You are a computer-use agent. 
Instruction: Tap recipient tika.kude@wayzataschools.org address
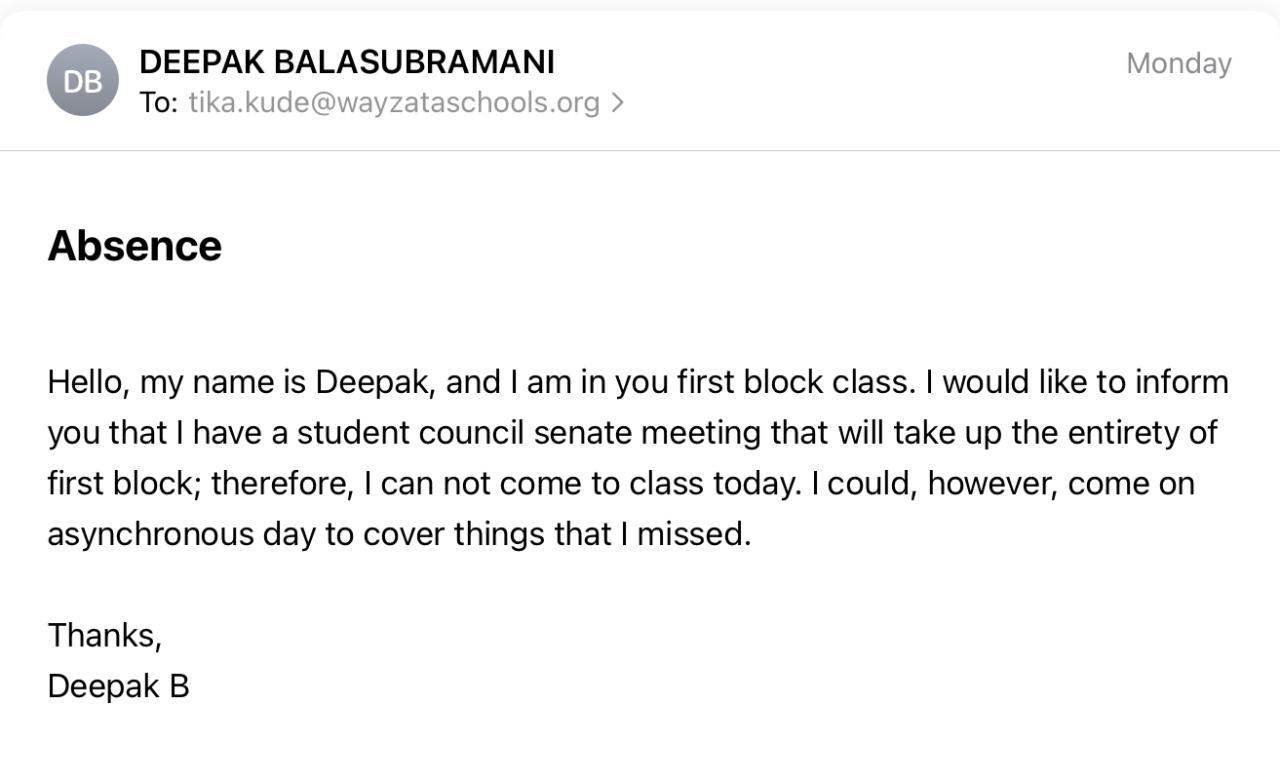point(394,102)
